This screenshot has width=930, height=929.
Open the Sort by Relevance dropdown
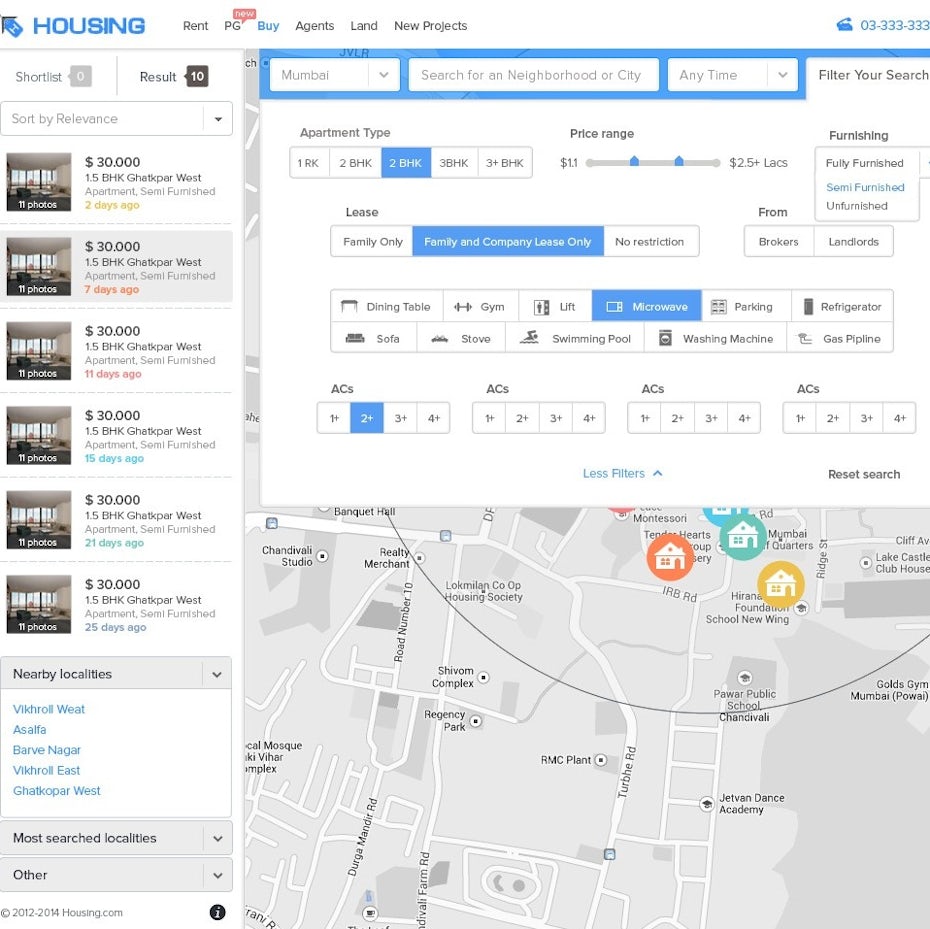click(117, 119)
